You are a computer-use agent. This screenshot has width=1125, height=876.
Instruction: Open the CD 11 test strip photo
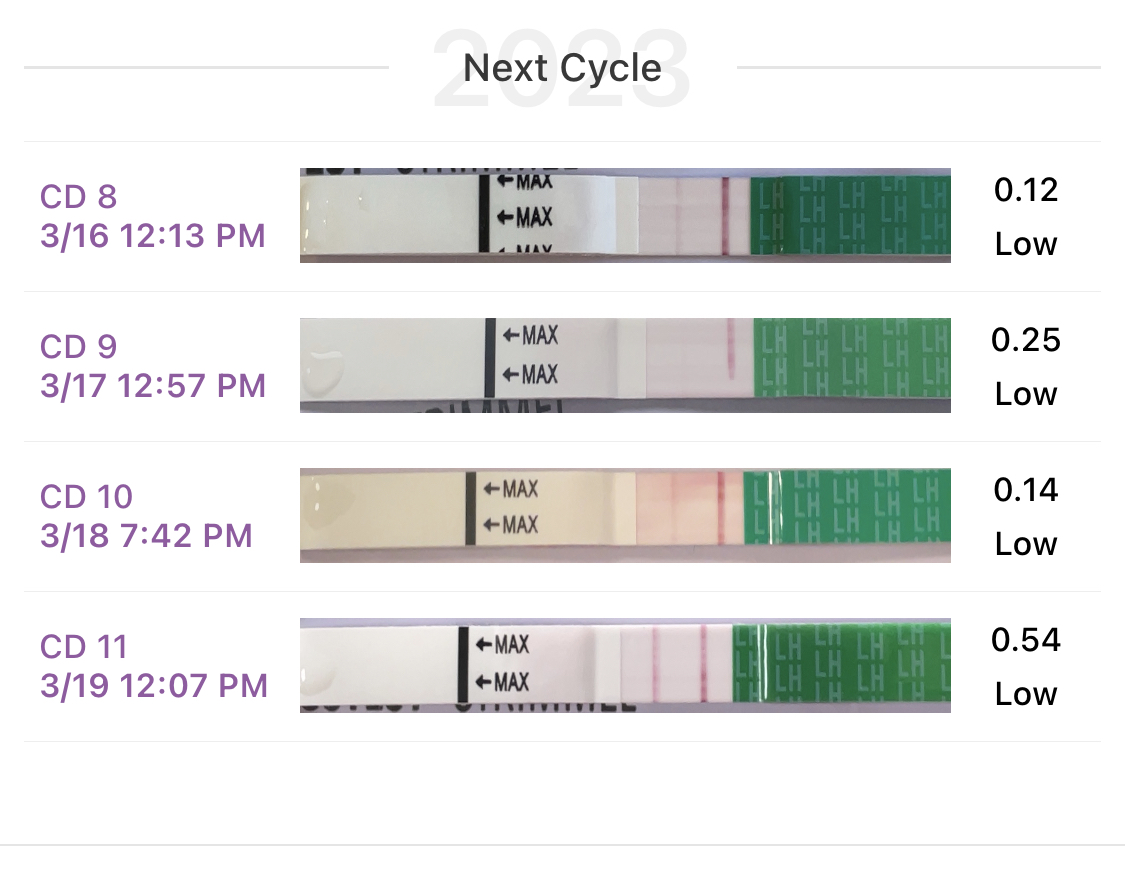click(625, 665)
